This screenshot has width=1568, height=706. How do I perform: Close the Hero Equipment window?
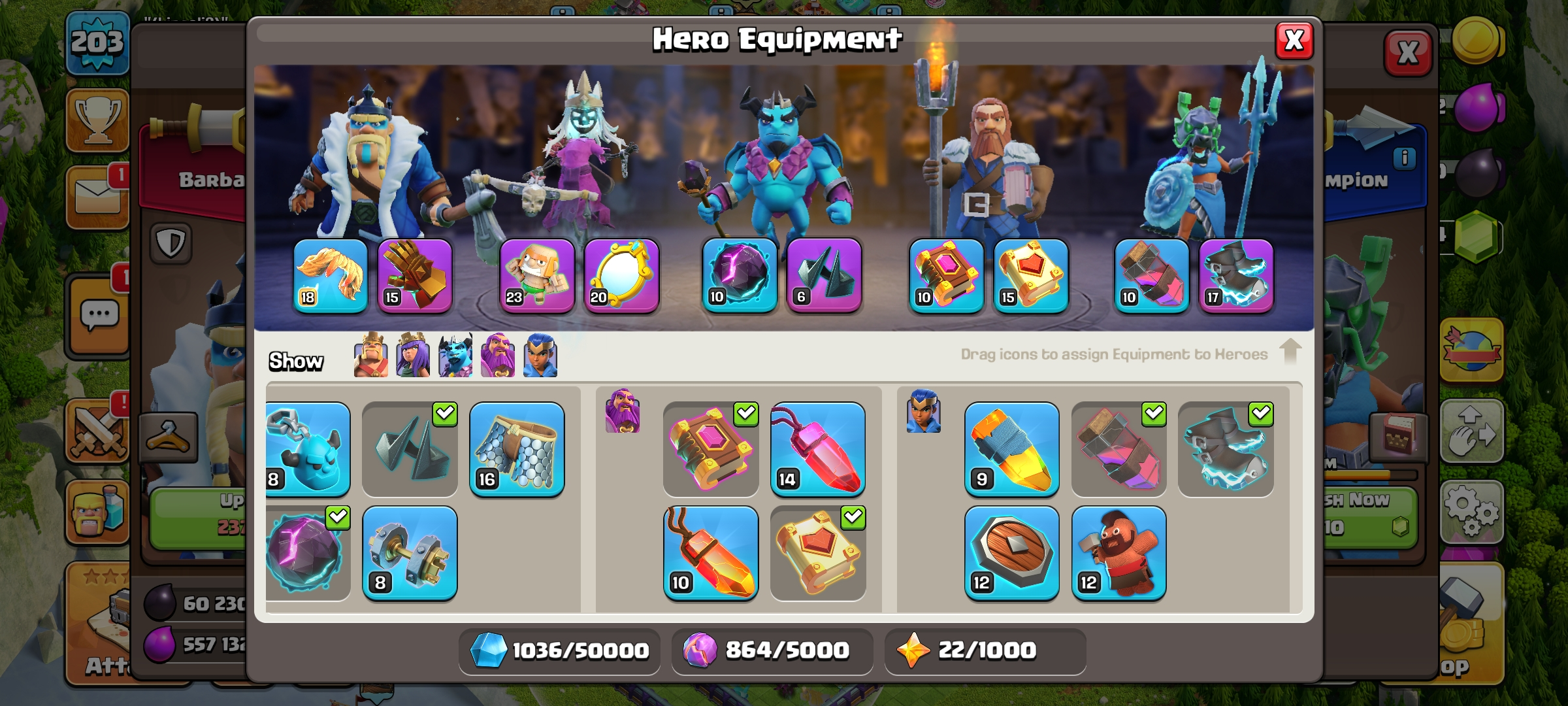click(x=1294, y=41)
